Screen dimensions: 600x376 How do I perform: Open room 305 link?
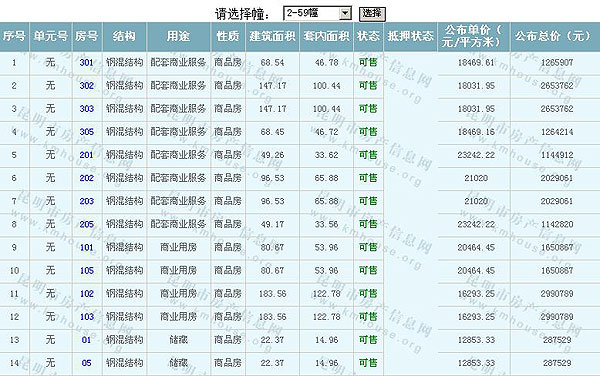pyautogui.click(x=86, y=132)
